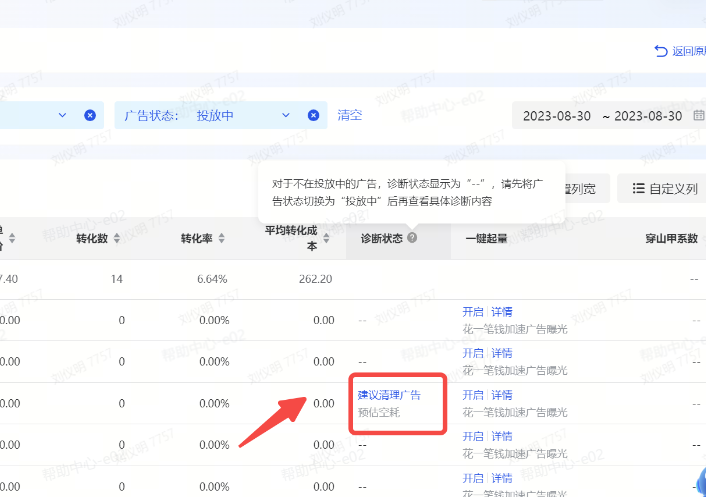706x497 pixels.
Task: Click the column width button beside 自定义列
Action: coord(585,189)
